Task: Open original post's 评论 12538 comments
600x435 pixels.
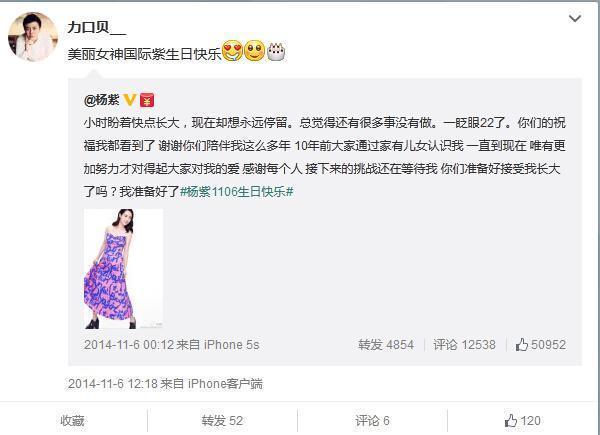Action: tap(464, 345)
